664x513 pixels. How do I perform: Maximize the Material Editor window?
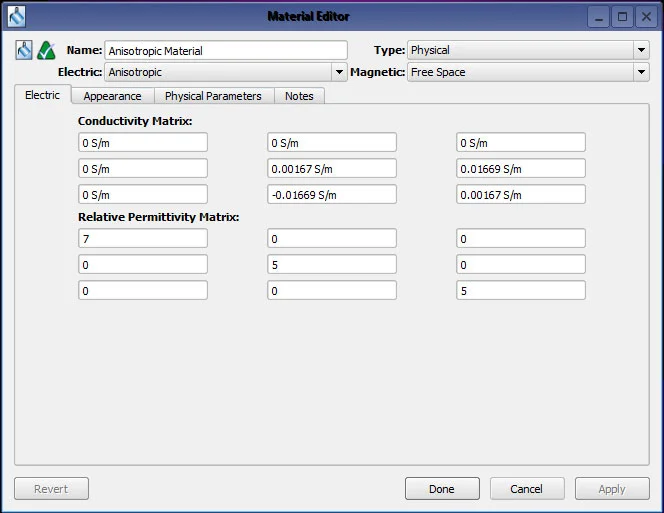(x=622, y=17)
